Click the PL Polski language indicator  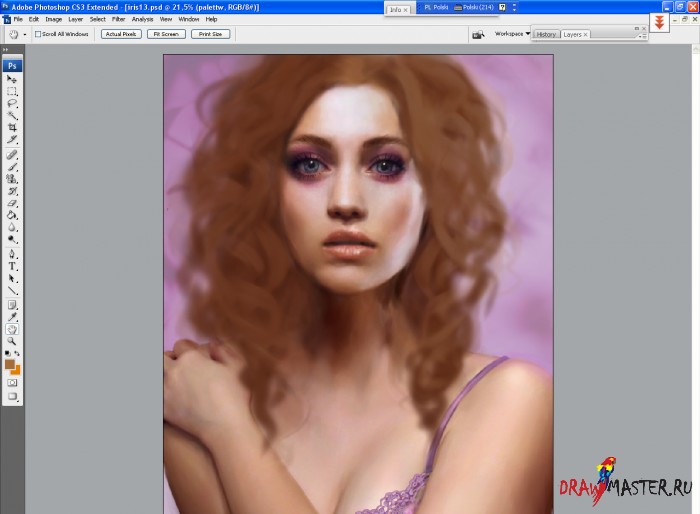point(436,7)
